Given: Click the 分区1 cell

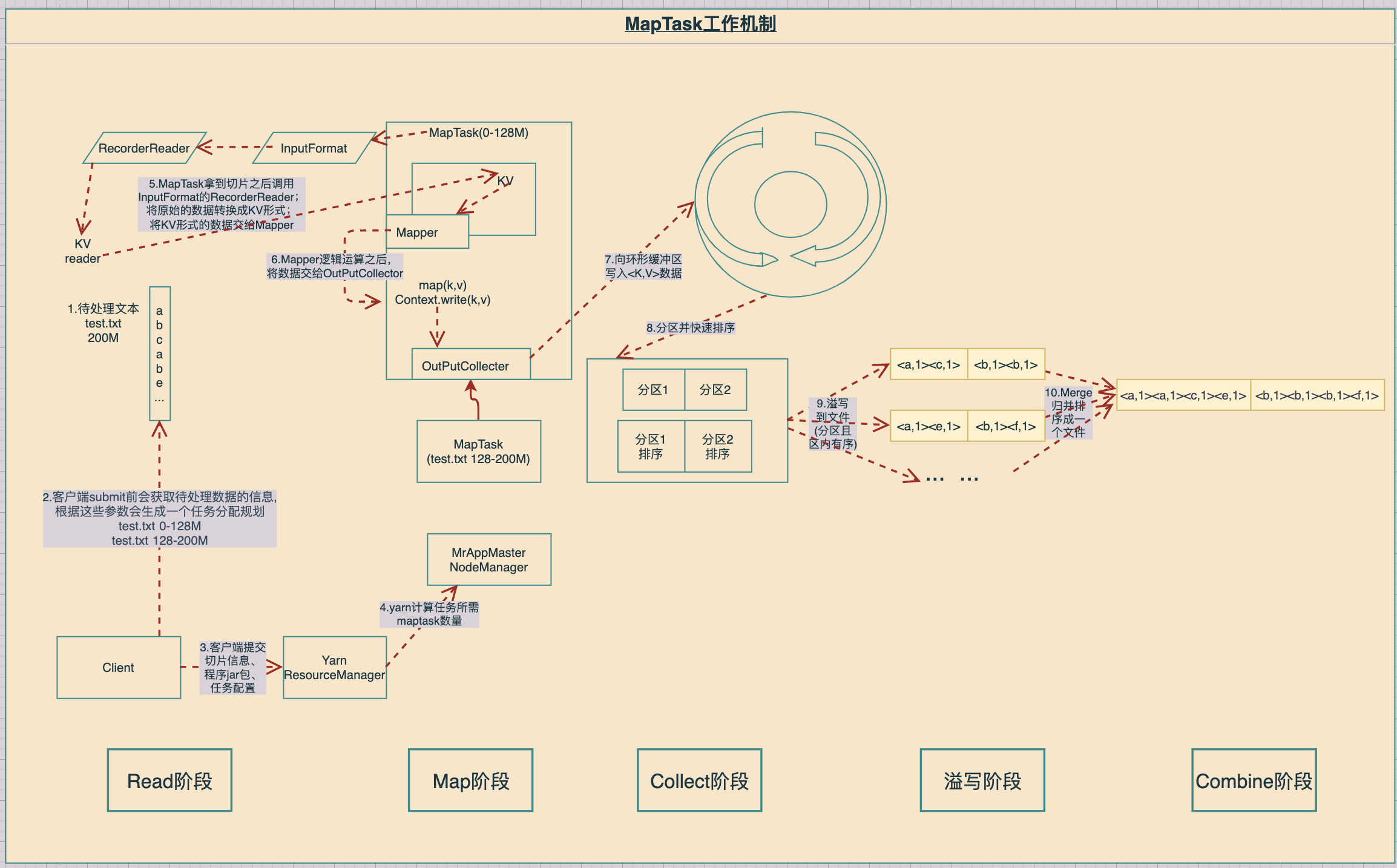Looking at the screenshot, I should pos(653,390).
